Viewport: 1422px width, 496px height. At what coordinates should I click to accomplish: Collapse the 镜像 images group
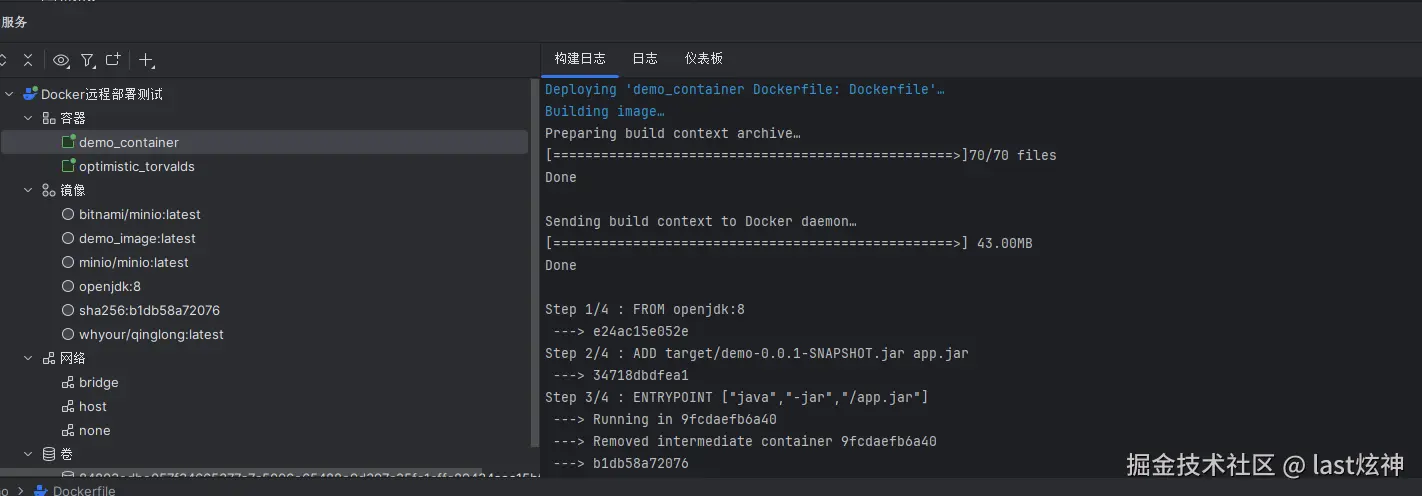(29, 190)
